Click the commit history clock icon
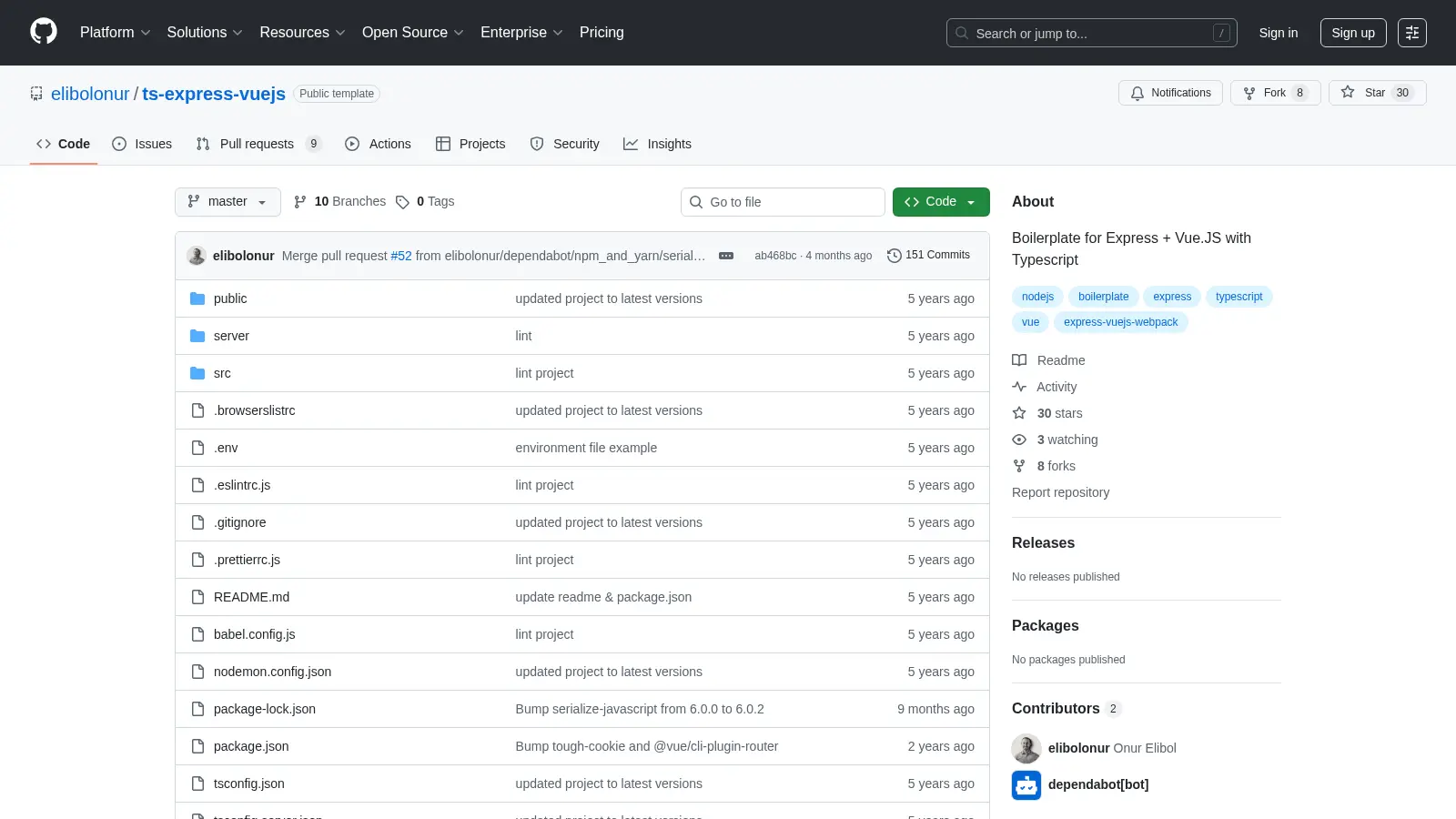This screenshot has width=1456, height=819. tap(894, 256)
